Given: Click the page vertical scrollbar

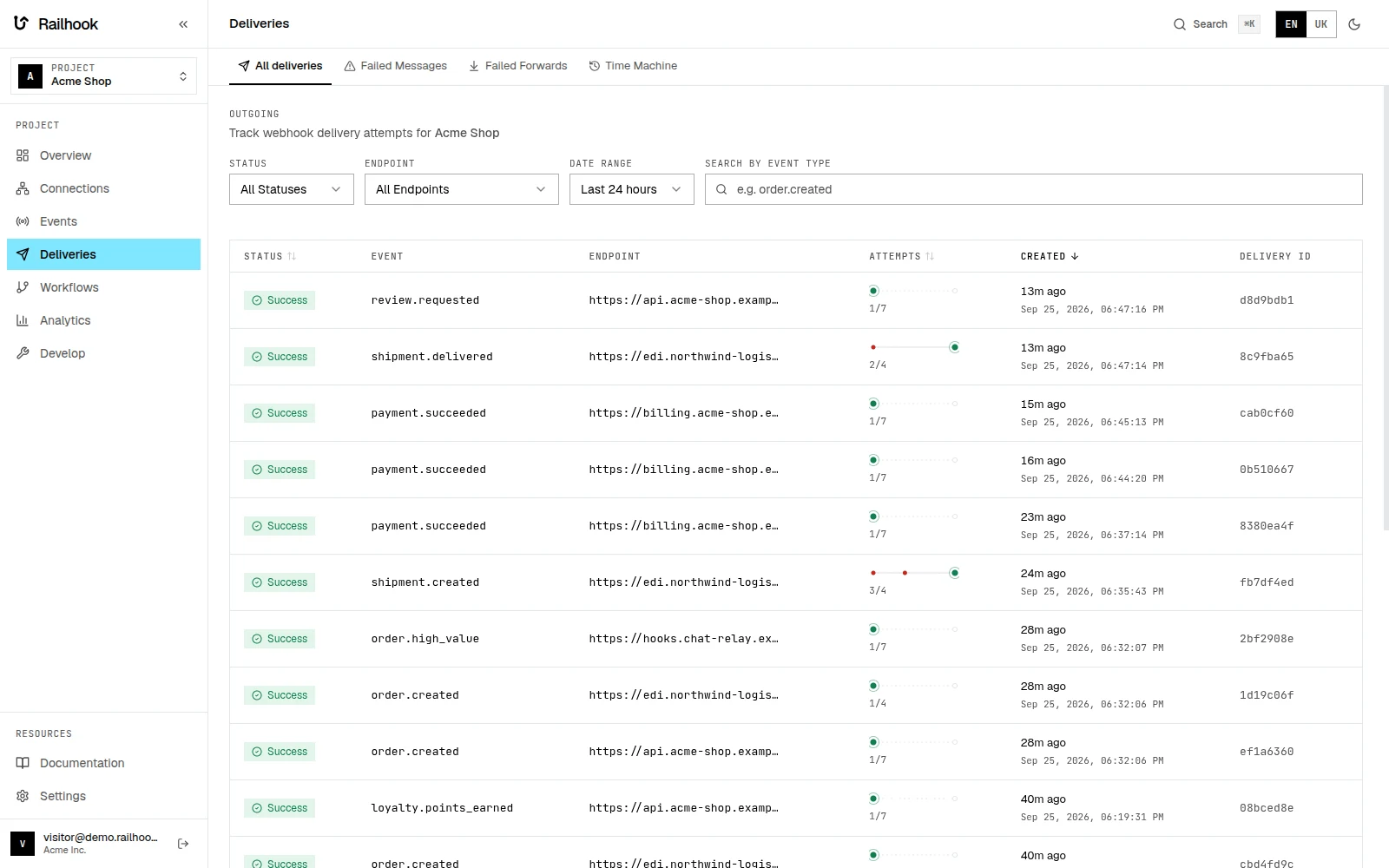Looking at the screenshot, I should 1386,308.
